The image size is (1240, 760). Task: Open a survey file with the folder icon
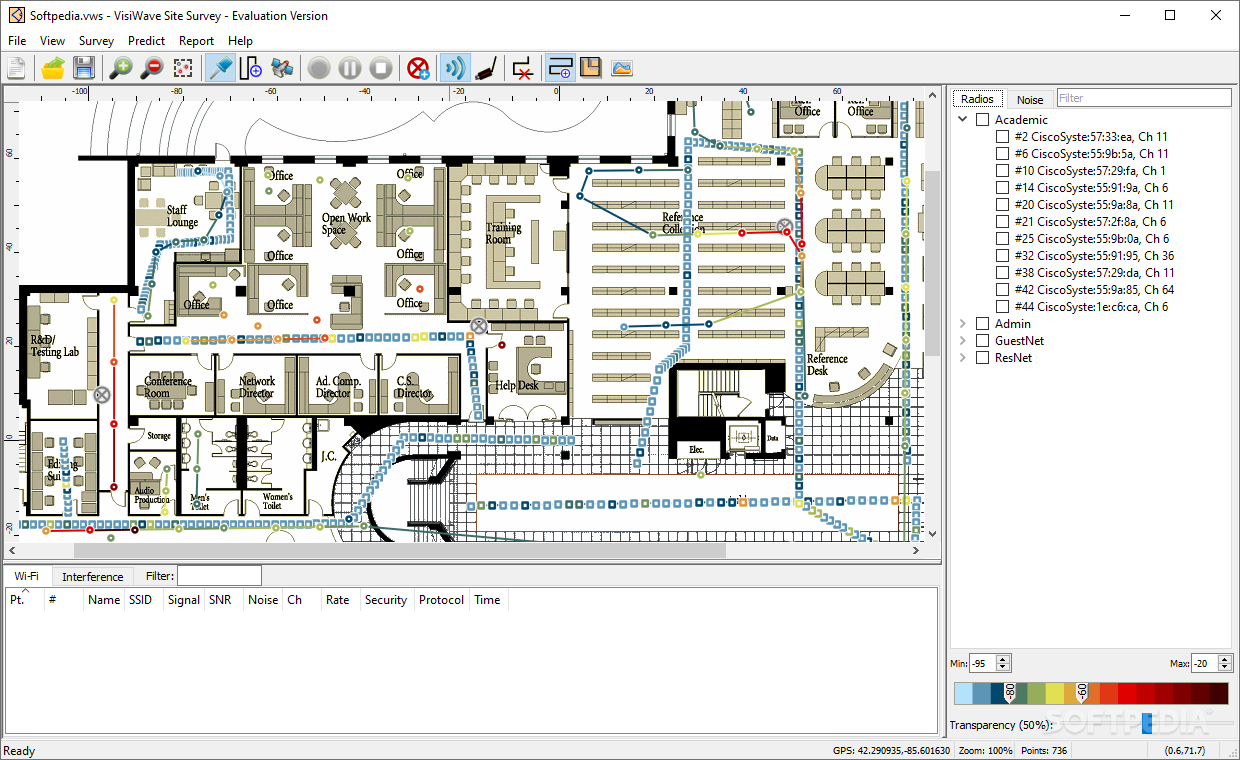click(x=53, y=68)
